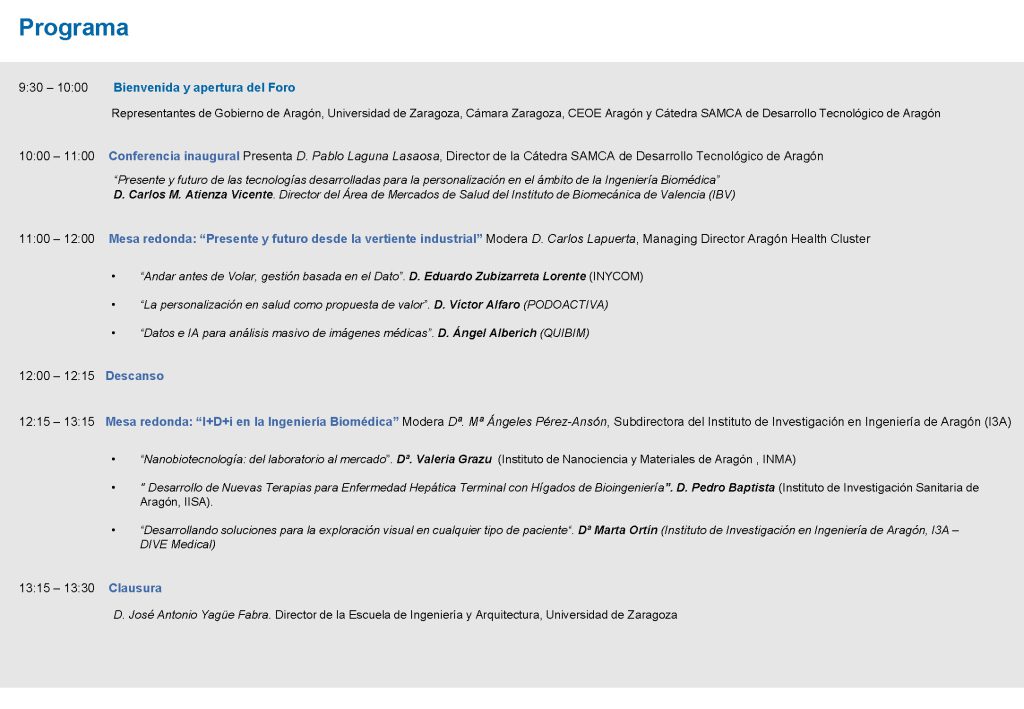The image size is (1024, 709).
Task: Click the "Descanso" heading
Action: pyautogui.click(x=135, y=376)
